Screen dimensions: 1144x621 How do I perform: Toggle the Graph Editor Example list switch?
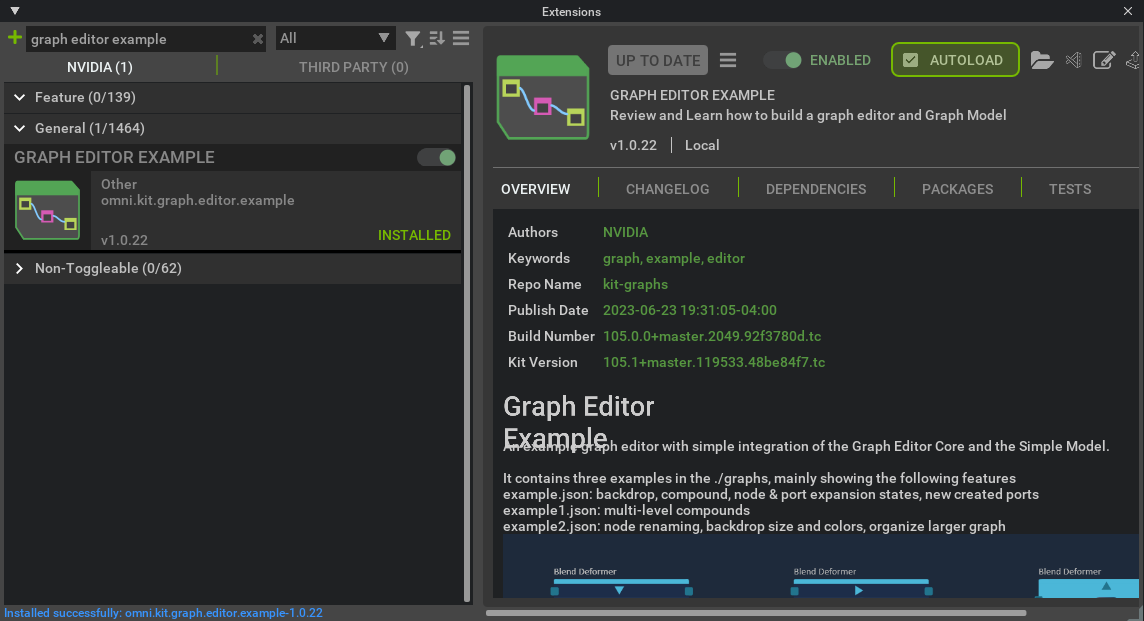pyautogui.click(x=436, y=158)
